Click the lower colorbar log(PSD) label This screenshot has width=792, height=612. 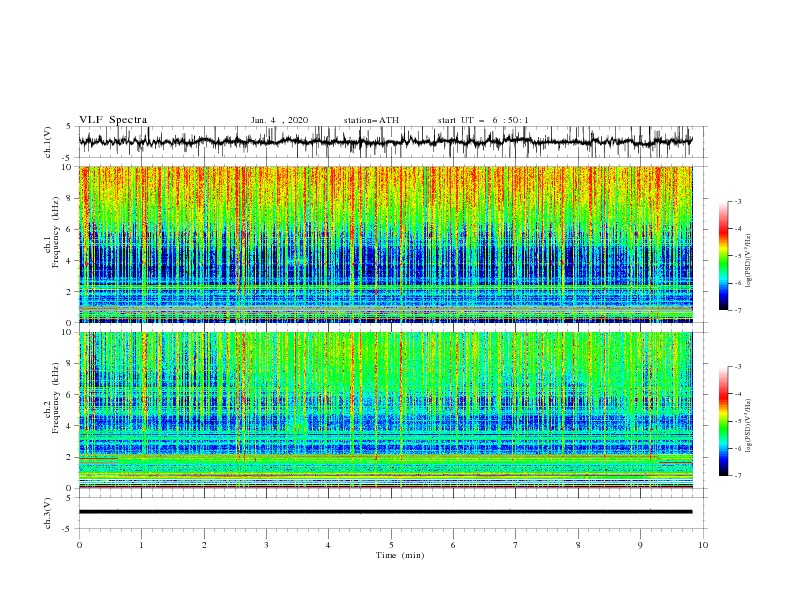(748, 426)
